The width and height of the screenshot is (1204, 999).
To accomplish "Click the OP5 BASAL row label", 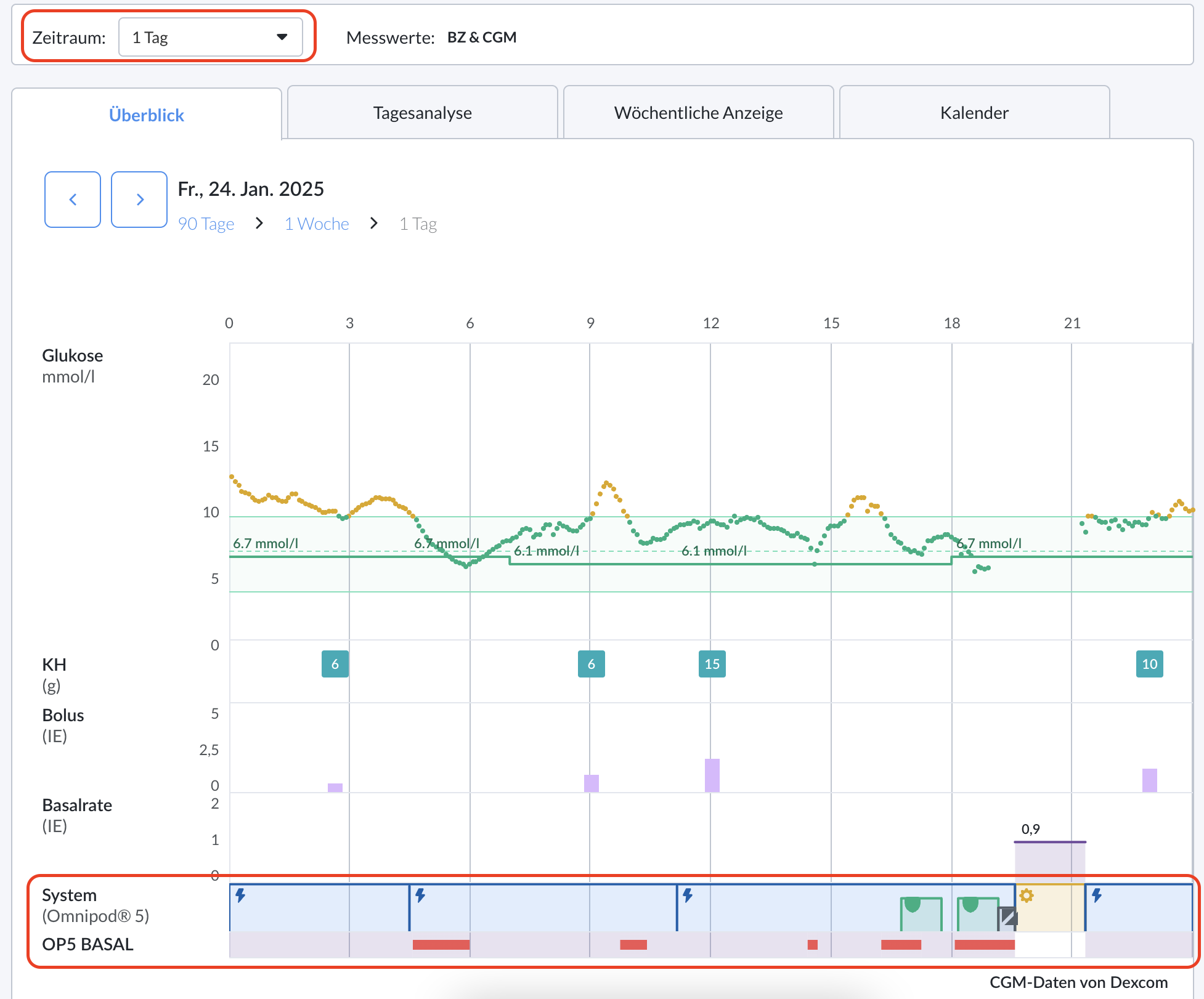I will [x=87, y=944].
